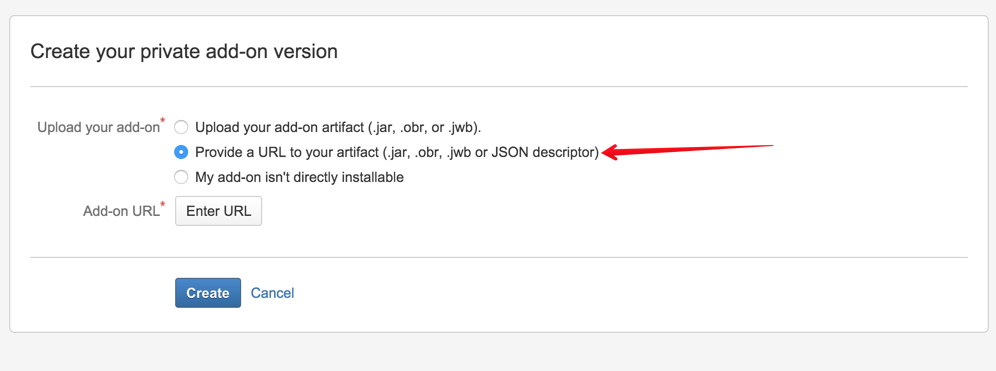Viewport: 996px width, 371px height.
Task: Choose the not directly installable radio button
Action: 182,177
